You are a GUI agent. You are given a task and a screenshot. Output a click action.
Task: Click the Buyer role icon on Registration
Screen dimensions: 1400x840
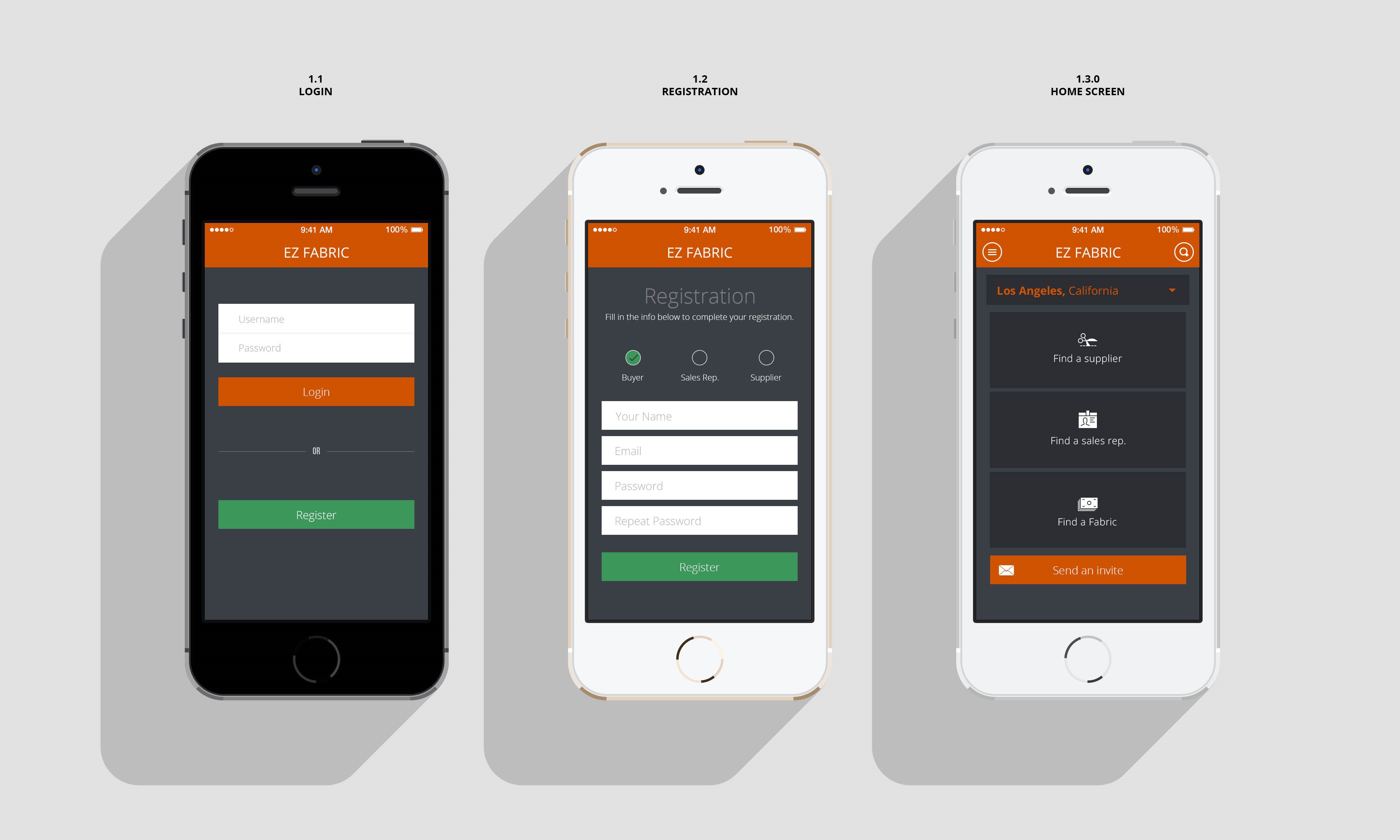634,357
